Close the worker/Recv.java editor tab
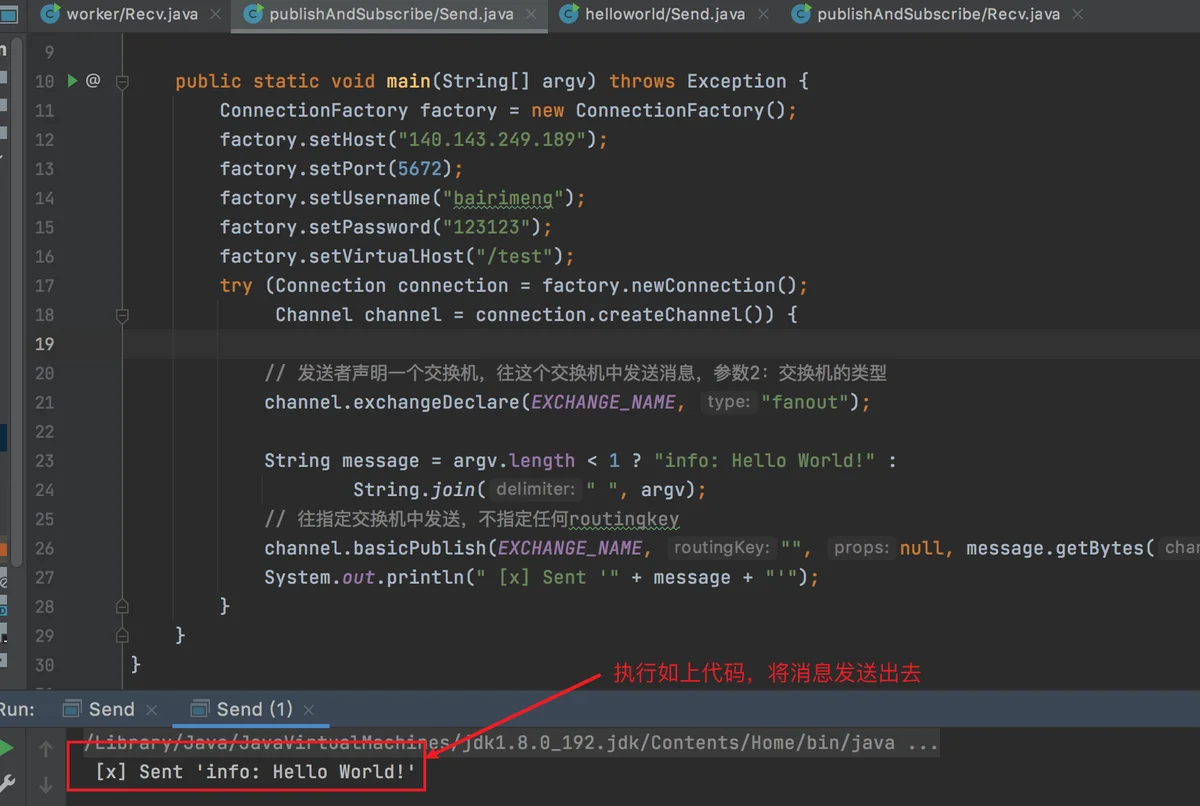Image resolution: width=1200 pixels, height=806 pixels. (216, 14)
